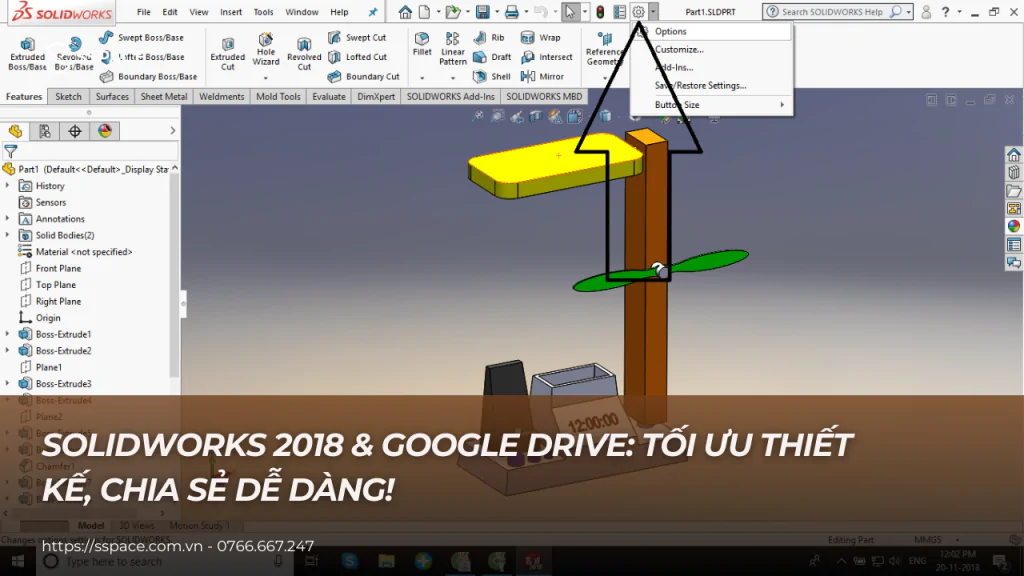Open the Tools menu
The width and height of the screenshot is (1024, 576).
[263, 12]
